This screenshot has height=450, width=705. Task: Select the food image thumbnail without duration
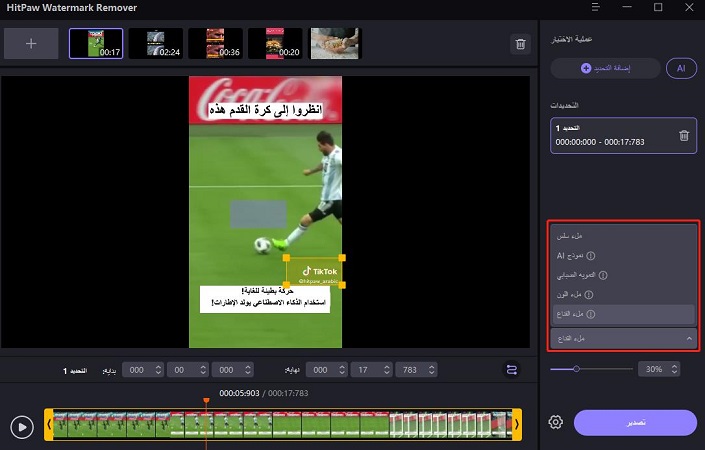tap(335, 44)
